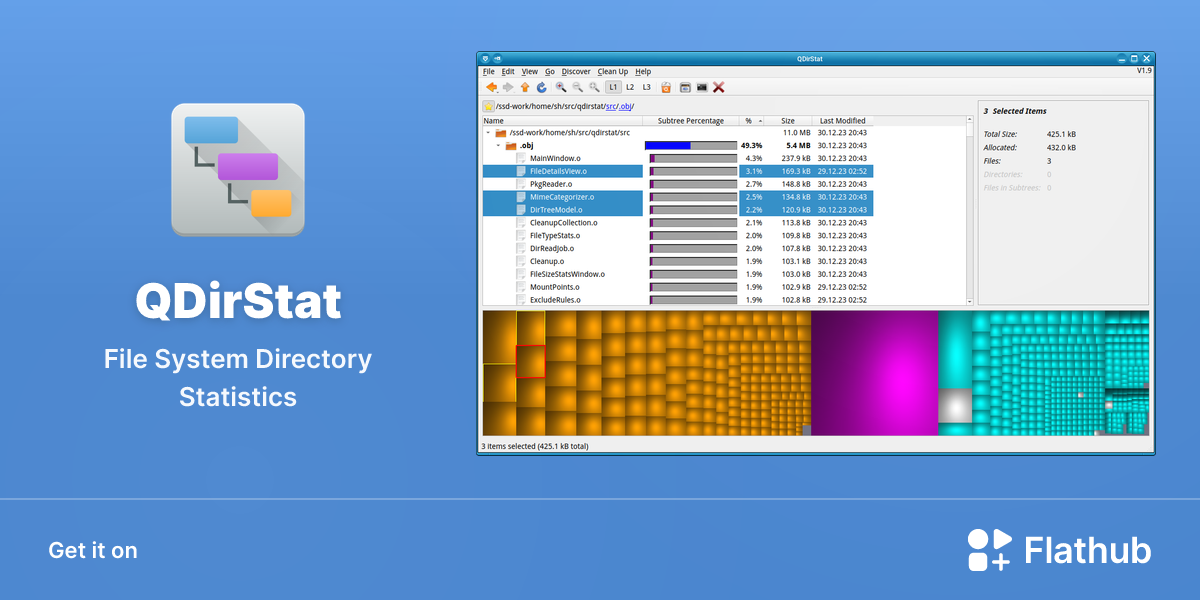The image size is (1200, 600).
Task: Expand tree to level 2 with L2
Action: pos(630,87)
